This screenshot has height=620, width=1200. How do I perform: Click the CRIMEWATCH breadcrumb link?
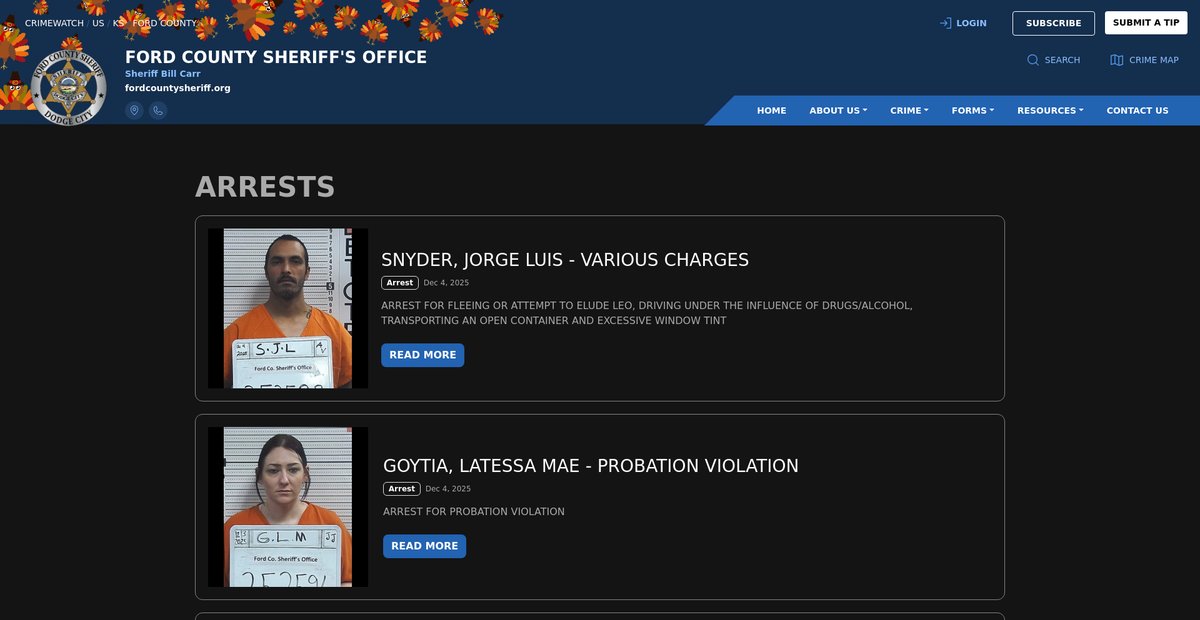click(x=54, y=23)
